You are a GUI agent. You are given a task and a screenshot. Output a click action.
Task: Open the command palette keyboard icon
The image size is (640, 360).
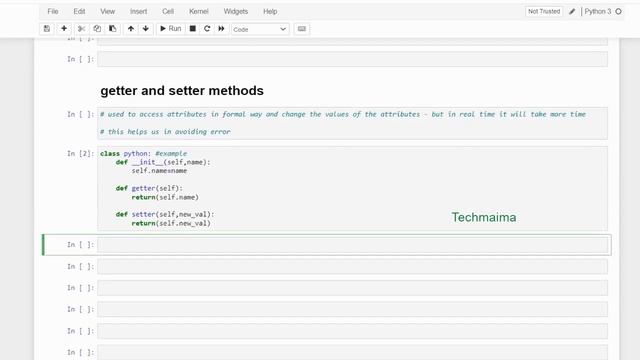click(302, 29)
